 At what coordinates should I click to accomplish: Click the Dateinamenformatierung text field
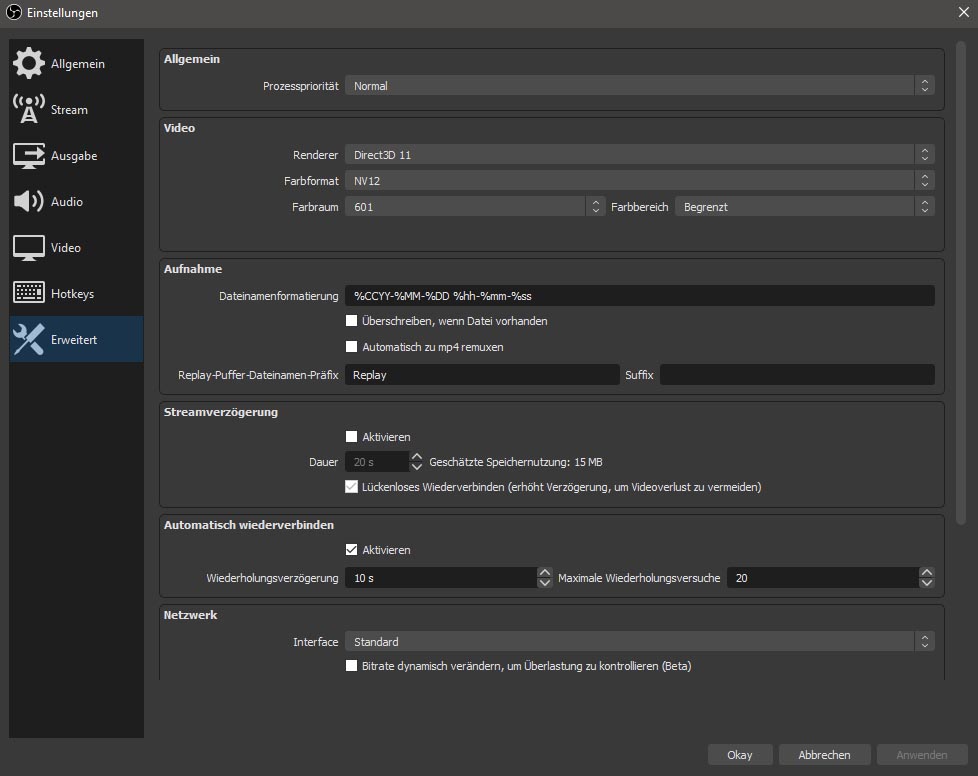point(639,296)
